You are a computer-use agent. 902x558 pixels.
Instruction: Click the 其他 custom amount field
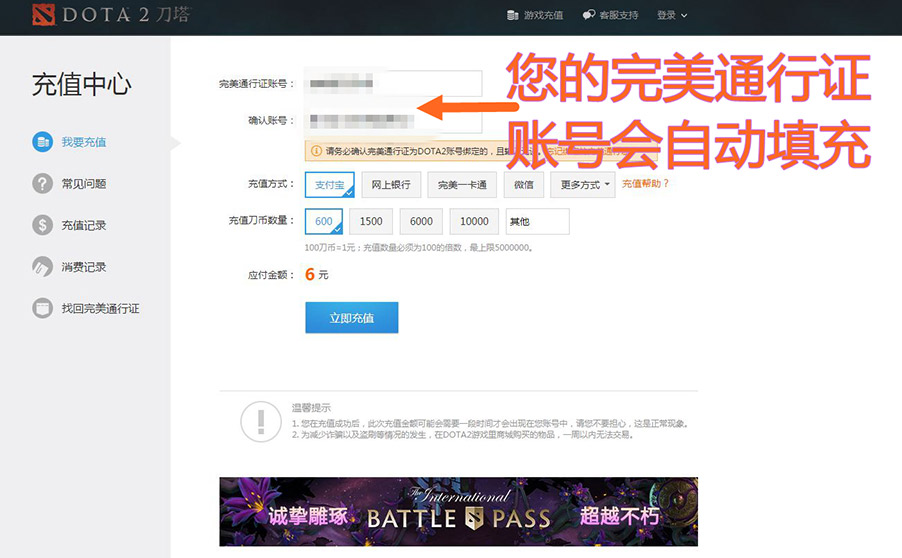click(538, 221)
